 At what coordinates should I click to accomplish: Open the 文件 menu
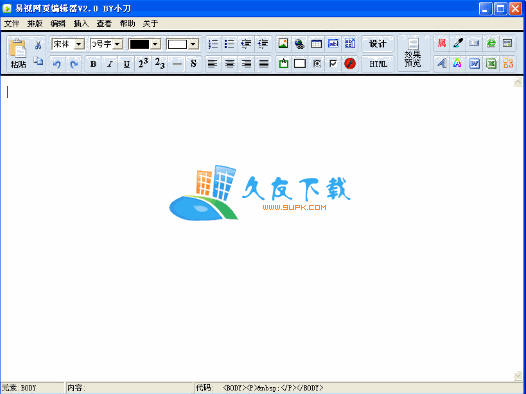coord(11,23)
